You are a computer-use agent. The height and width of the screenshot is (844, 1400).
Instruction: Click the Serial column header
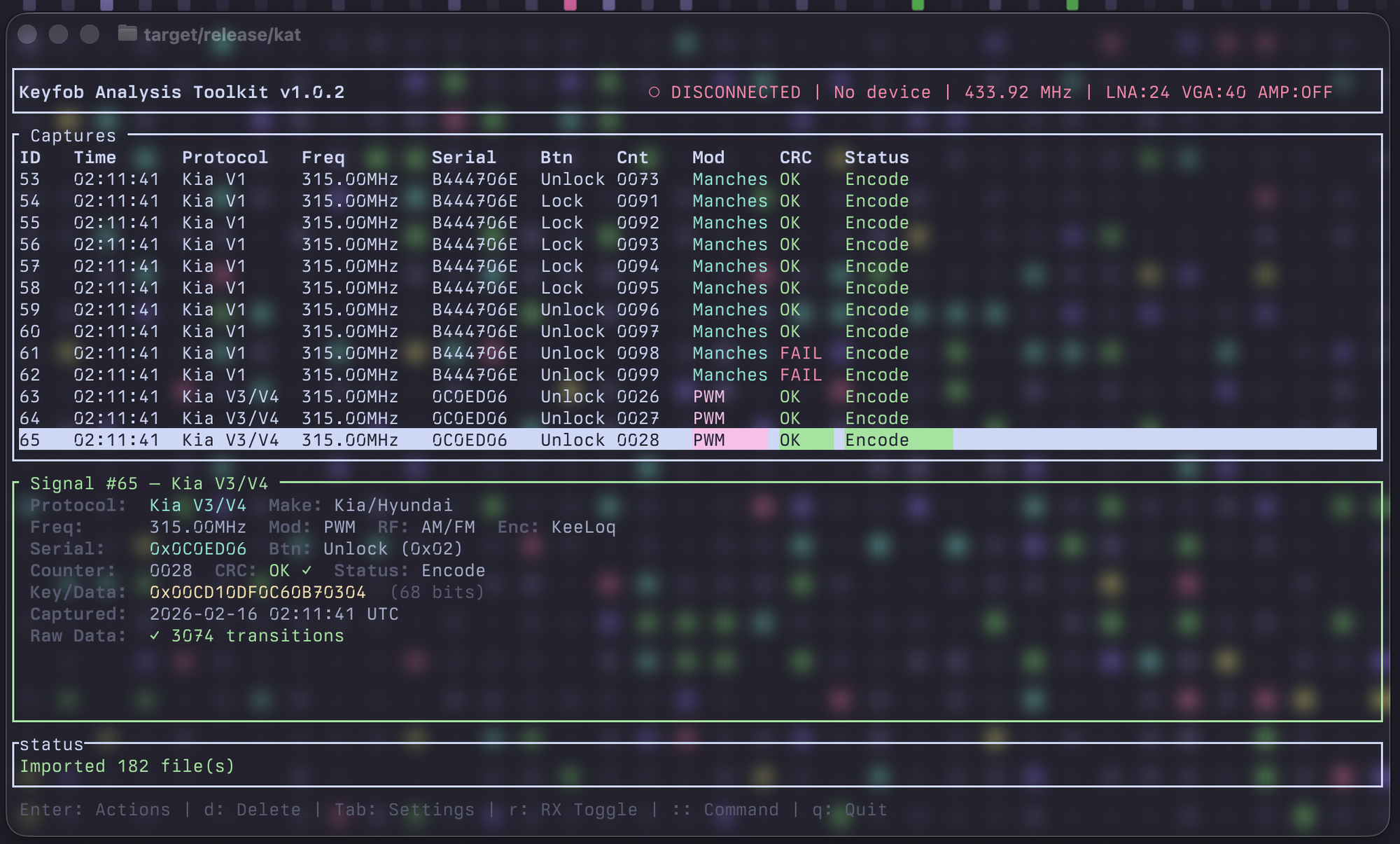pyautogui.click(x=463, y=158)
